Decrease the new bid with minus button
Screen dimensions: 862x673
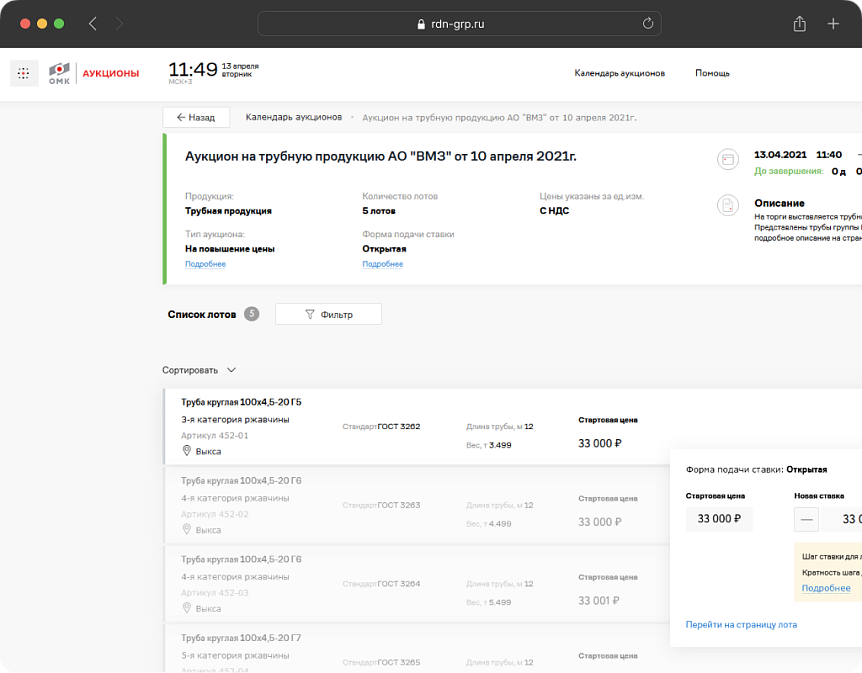pyautogui.click(x=806, y=519)
